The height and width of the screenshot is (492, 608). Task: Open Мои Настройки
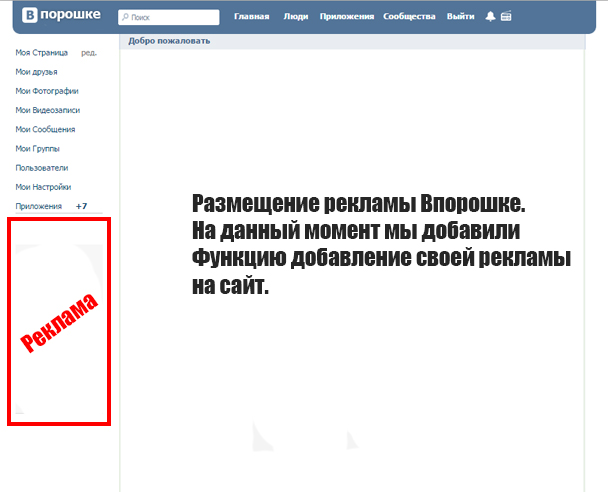click(x=43, y=187)
